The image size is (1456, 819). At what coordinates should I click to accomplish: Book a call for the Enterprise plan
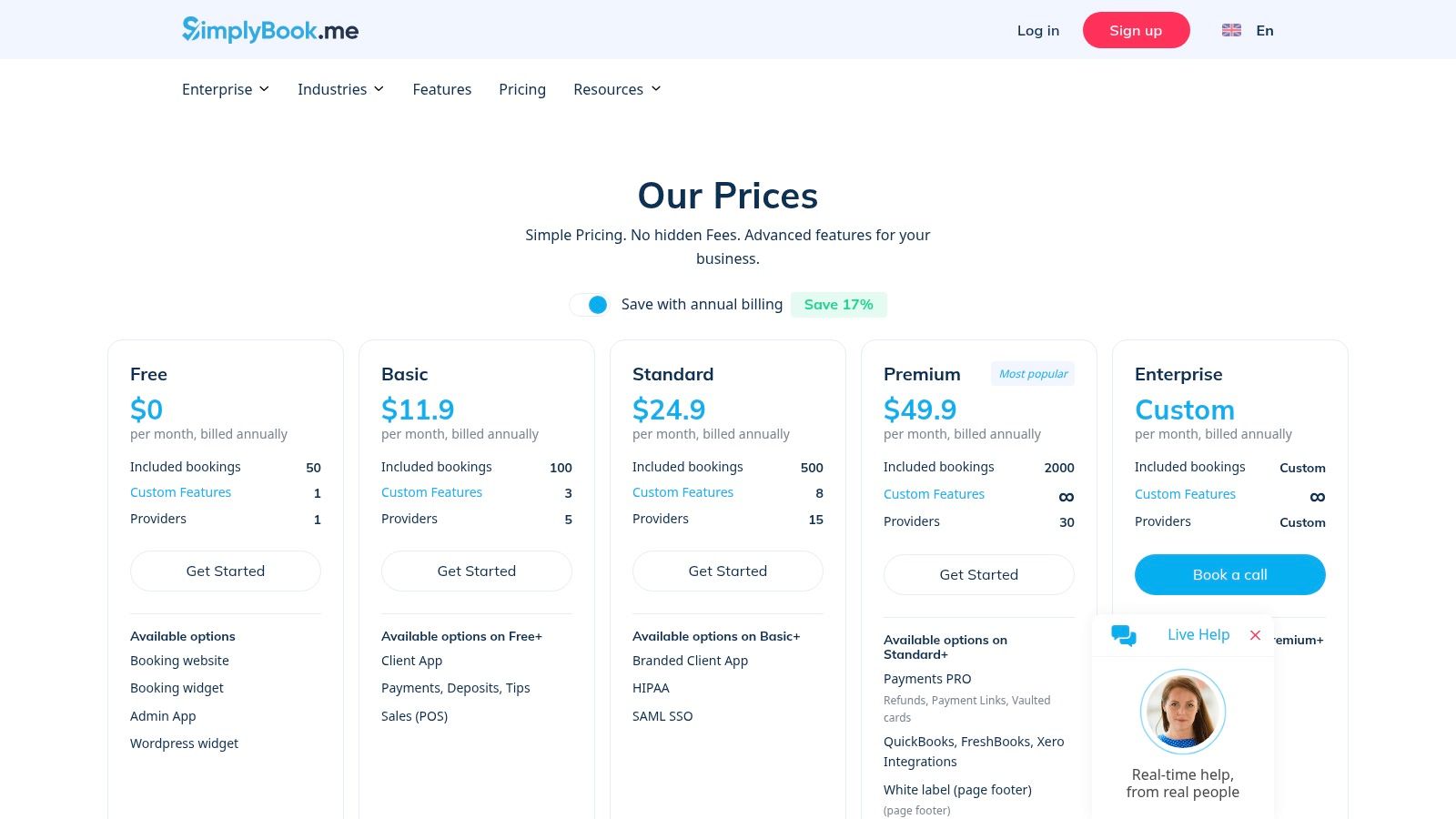coord(1229,574)
